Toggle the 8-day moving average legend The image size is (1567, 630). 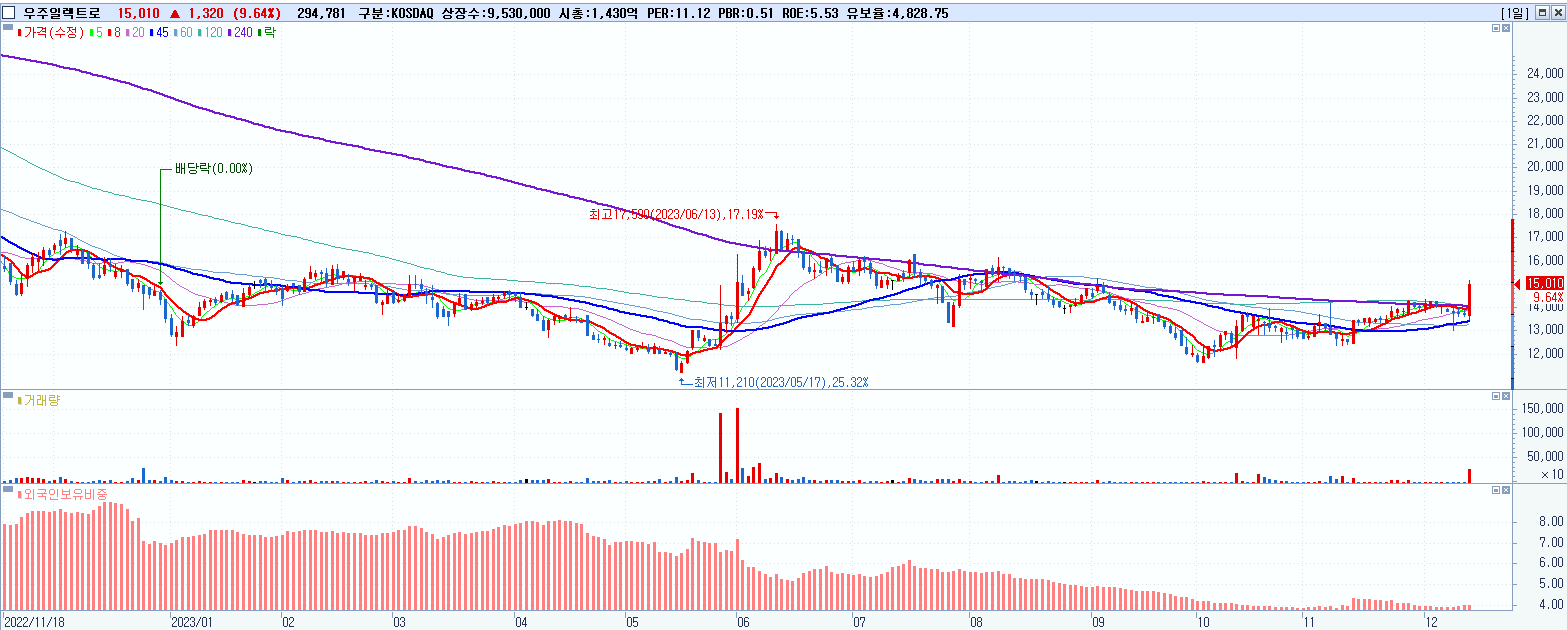tap(113, 33)
